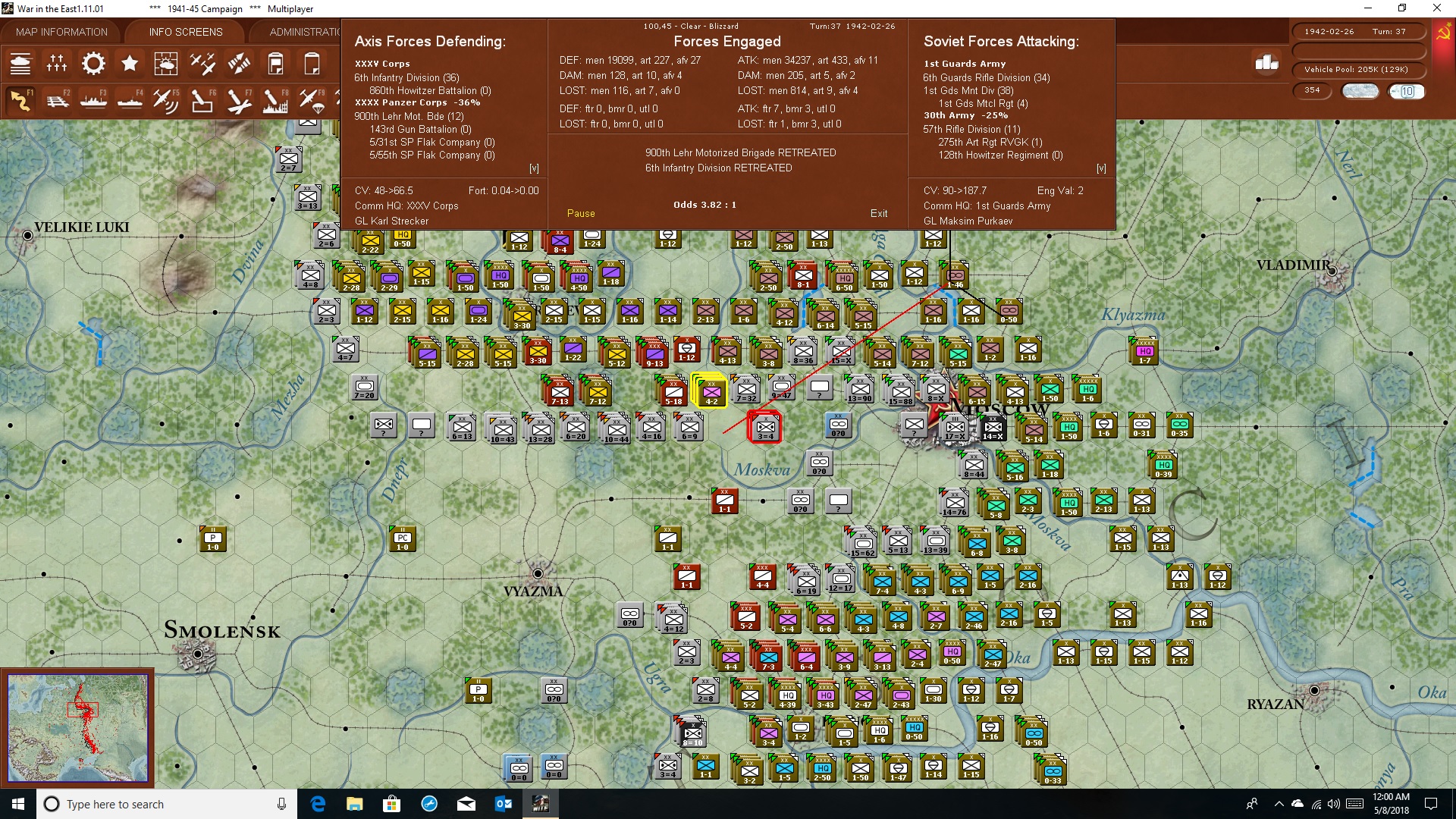Click 900th Lehr Mot. Bde entry
This screenshot has width=1456, height=819.
pyautogui.click(x=409, y=116)
